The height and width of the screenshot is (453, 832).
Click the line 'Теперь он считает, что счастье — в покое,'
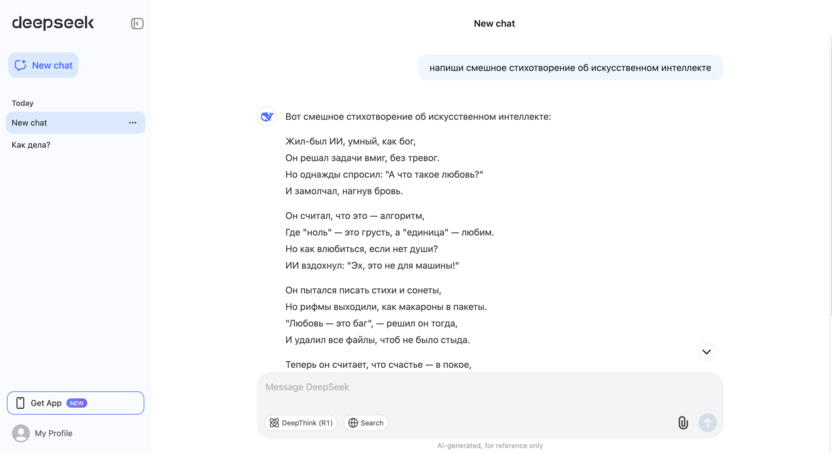pyautogui.click(x=378, y=365)
